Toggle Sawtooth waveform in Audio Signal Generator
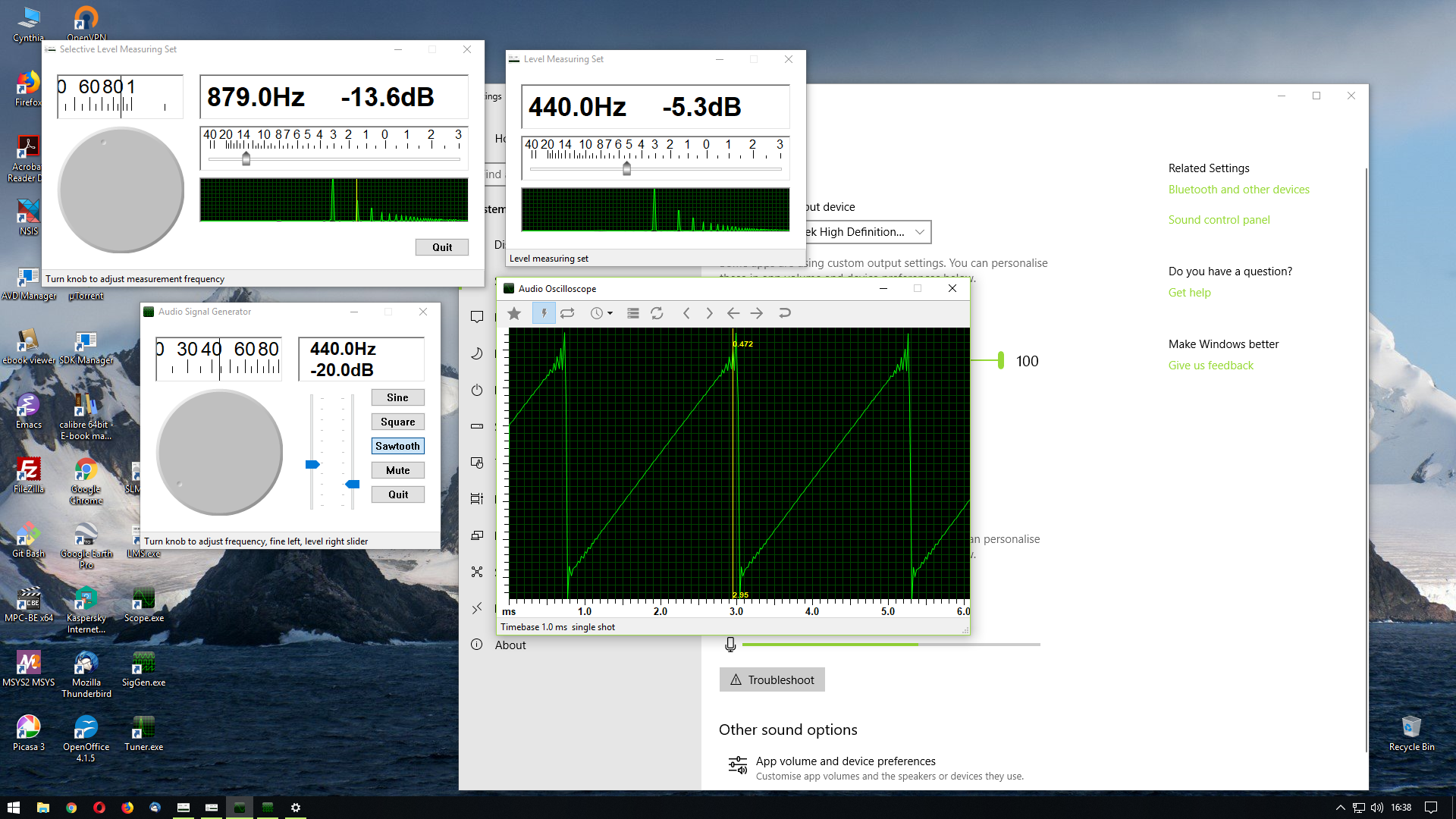 pos(397,446)
